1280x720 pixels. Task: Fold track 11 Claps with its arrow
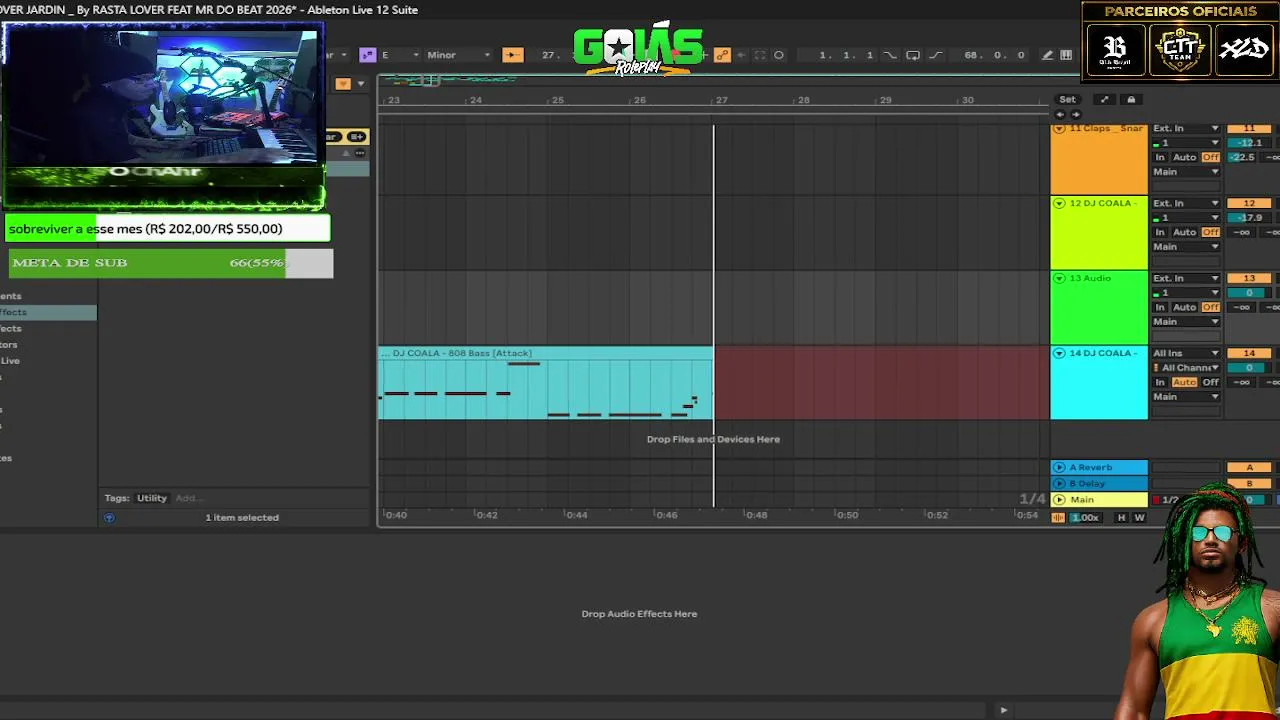pos(1059,129)
